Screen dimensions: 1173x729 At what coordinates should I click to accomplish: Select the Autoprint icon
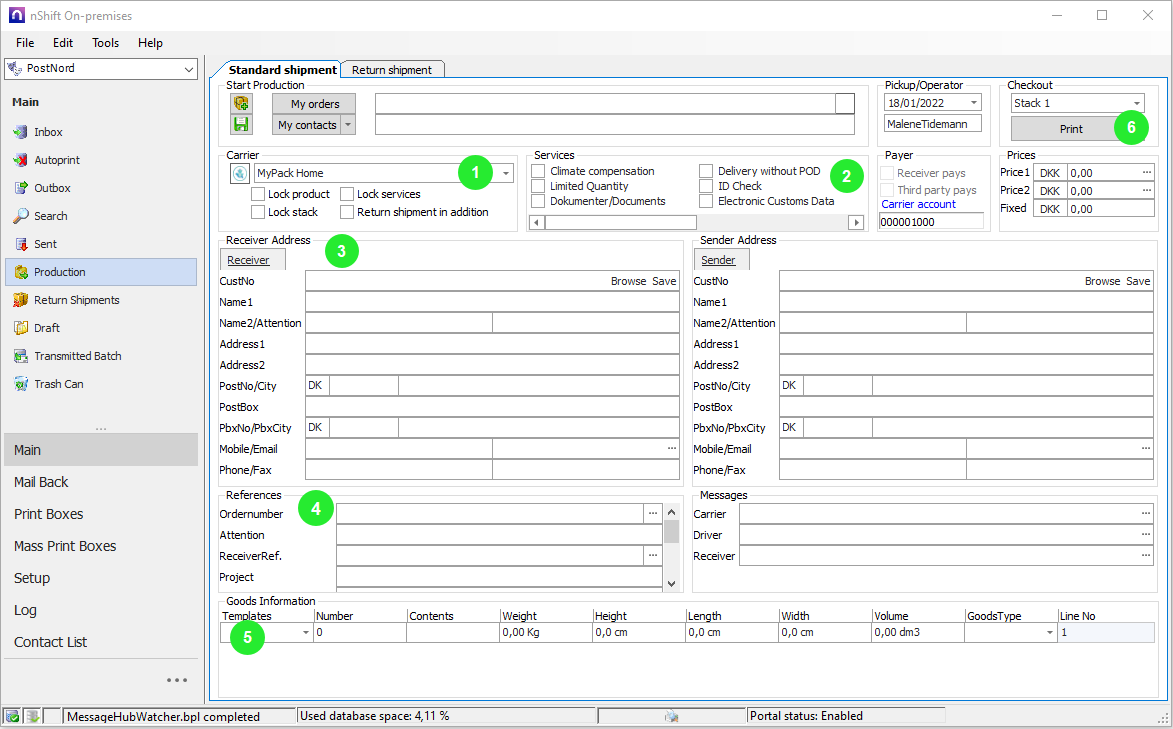point(21,160)
